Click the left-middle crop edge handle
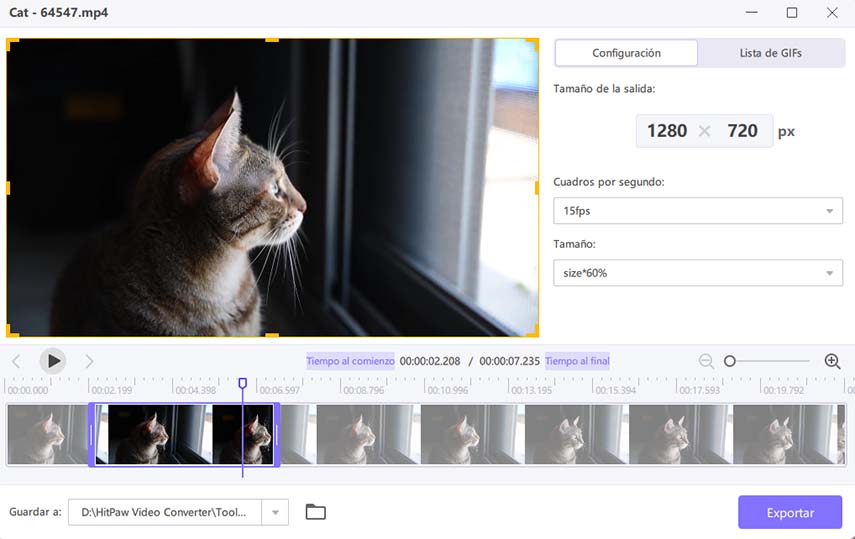Image resolution: width=855 pixels, height=539 pixels. pos(8,188)
